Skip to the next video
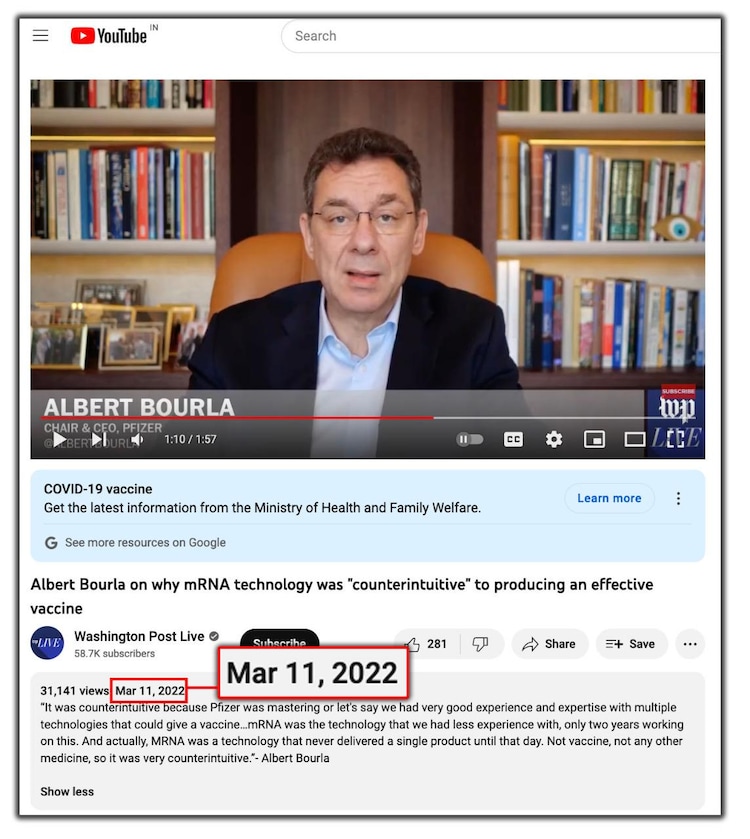This screenshot has width=750, height=839. point(98,439)
